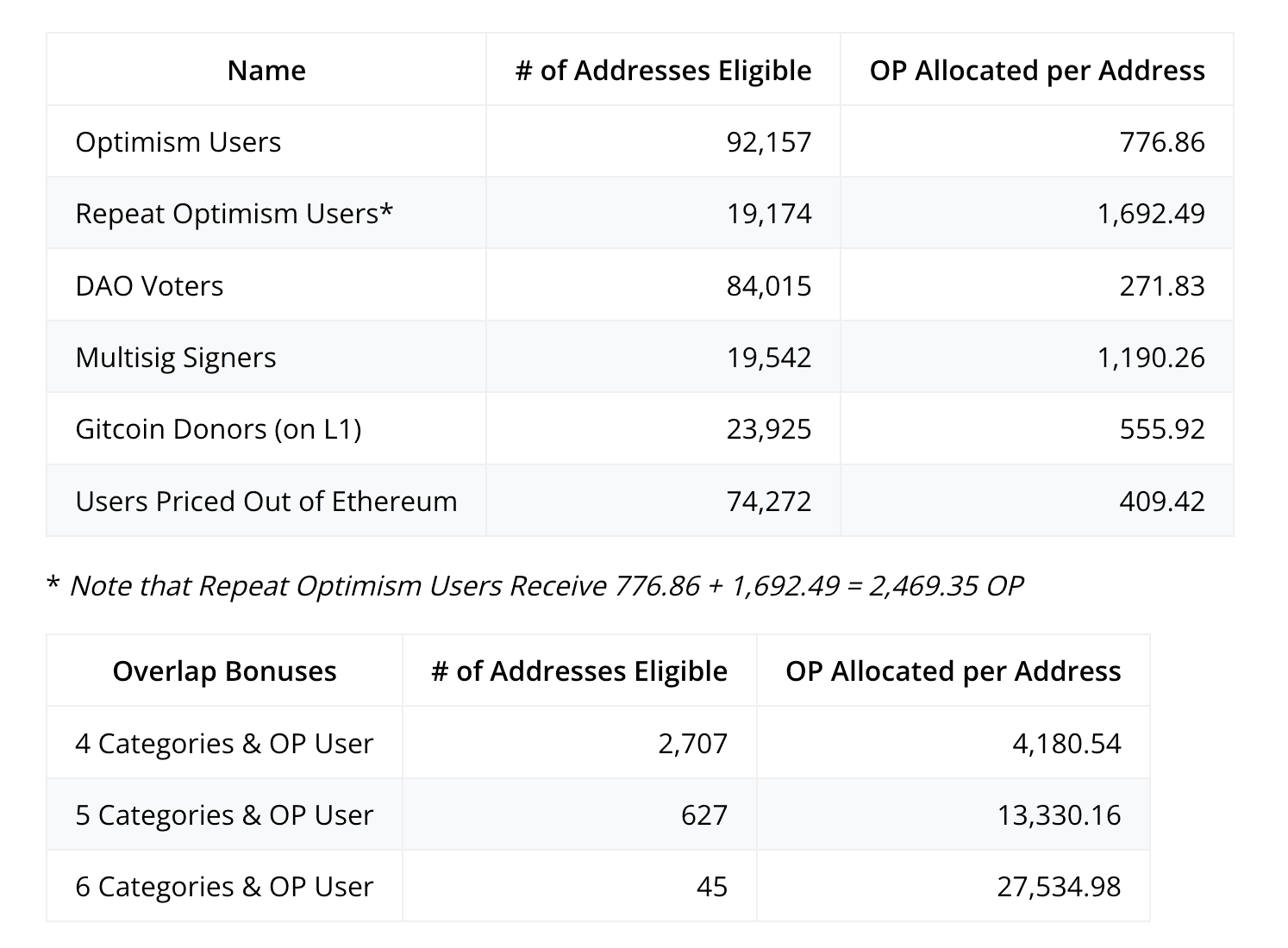Click the Multisig Signers cell
This screenshot has height=948, width=1288.
[x=176, y=358]
